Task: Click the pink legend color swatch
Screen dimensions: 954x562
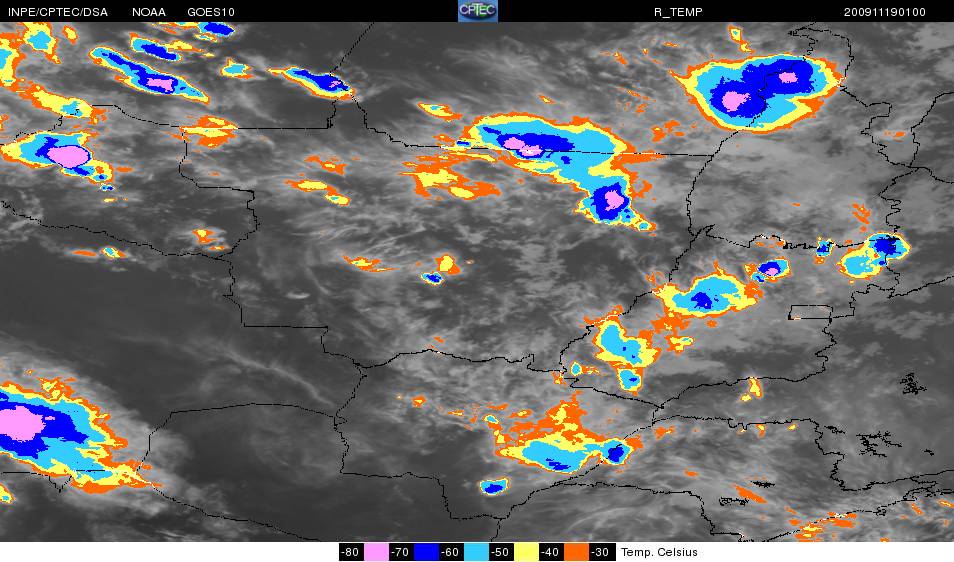Action: (376, 552)
